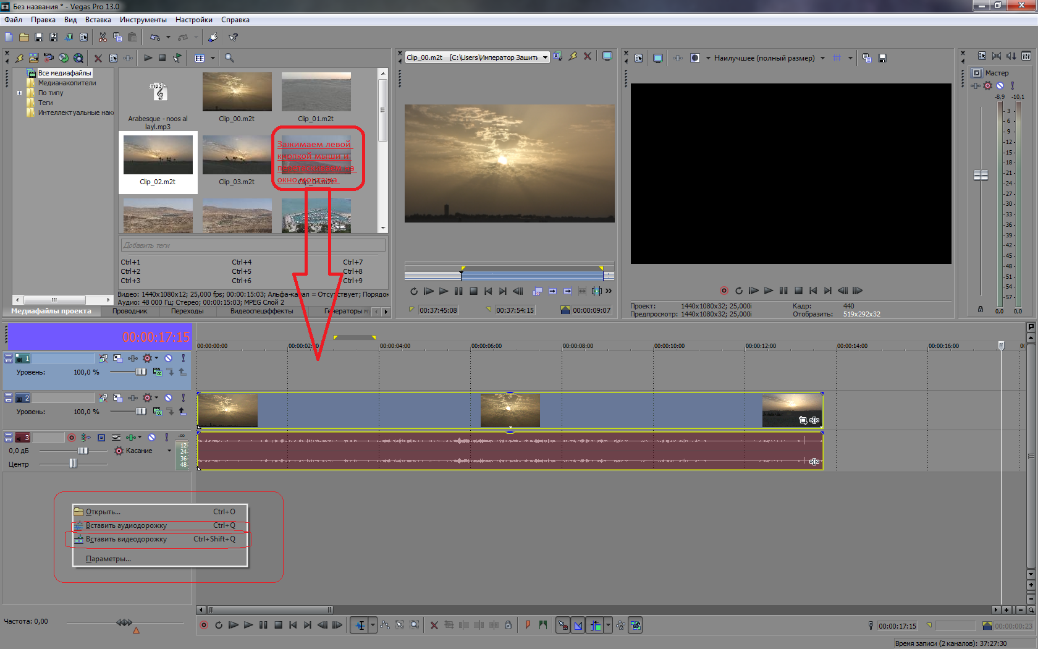Click the audio track 3 volume slider handle
1038x649 pixels.
point(83,451)
